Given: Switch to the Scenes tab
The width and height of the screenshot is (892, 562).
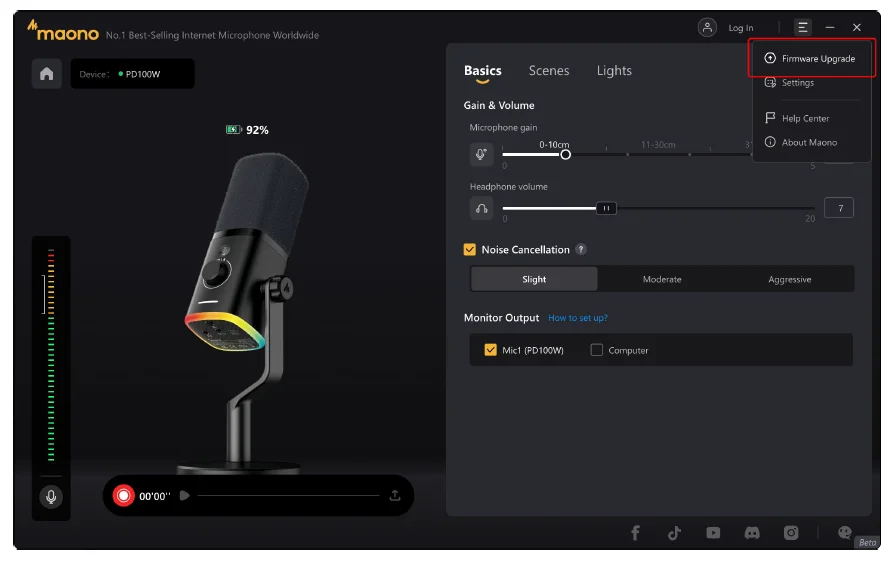Looking at the screenshot, I should pos(548,71).
